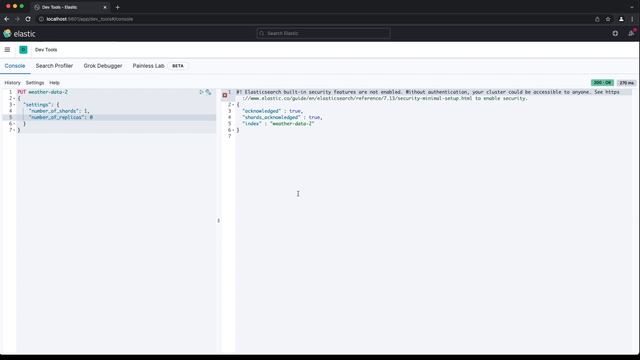Click the "number_of_replicas" line in request
Image resolution: width=640 pixels, height=360 pixels.
tap(61, 118)
